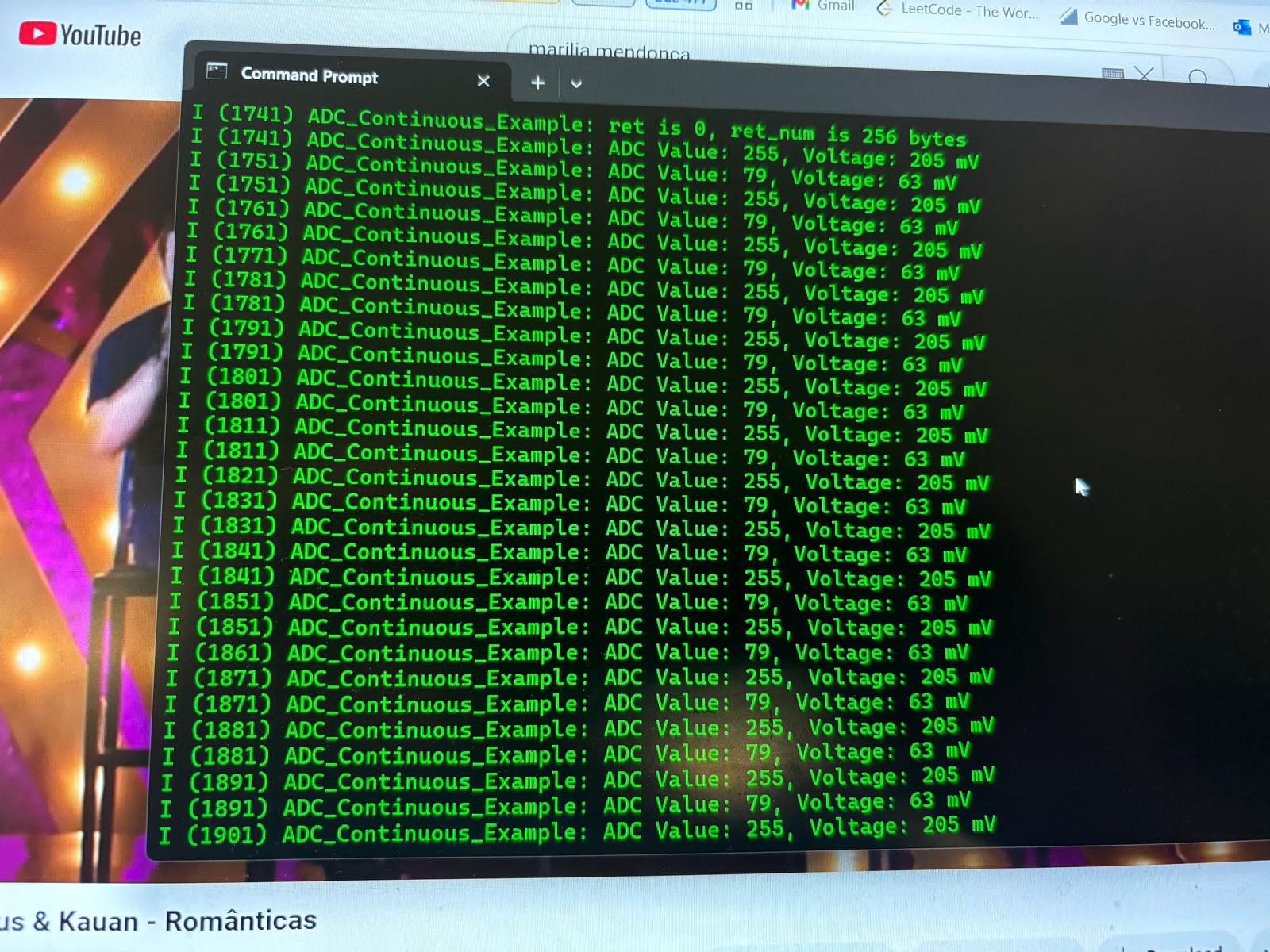Select the Command Prompt tab title
Viewport: 1270px width, 952px height.
point(310,75)
